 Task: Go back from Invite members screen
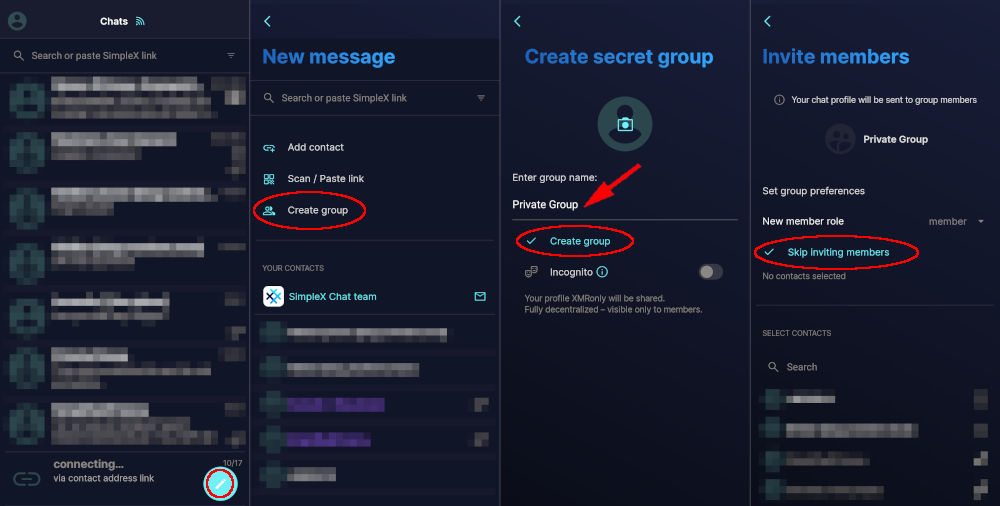767,21
